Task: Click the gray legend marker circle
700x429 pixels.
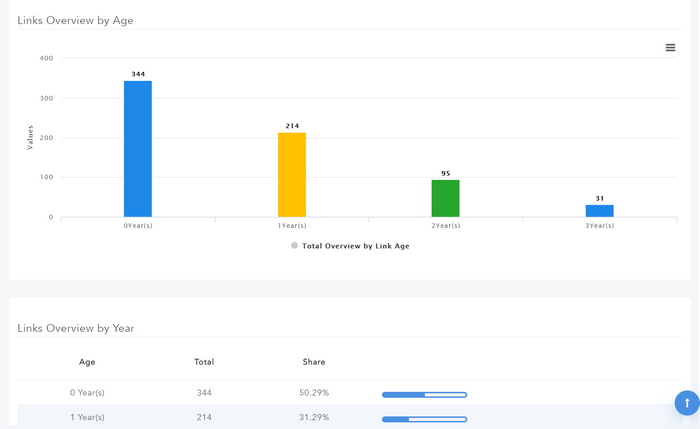Action: (294, 246)
